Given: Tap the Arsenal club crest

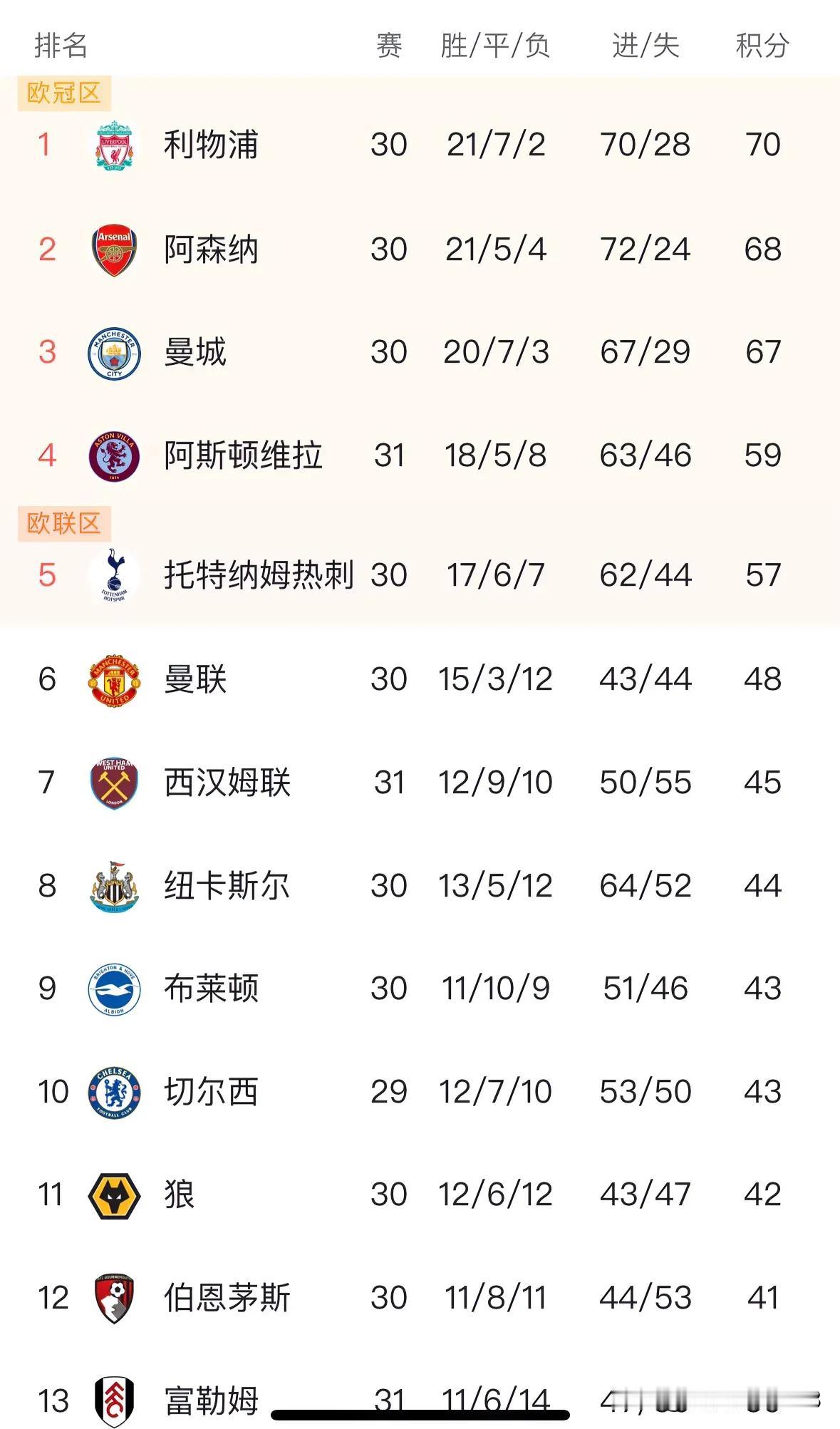Looking at the screenshot, I should (x=114, y=250).
